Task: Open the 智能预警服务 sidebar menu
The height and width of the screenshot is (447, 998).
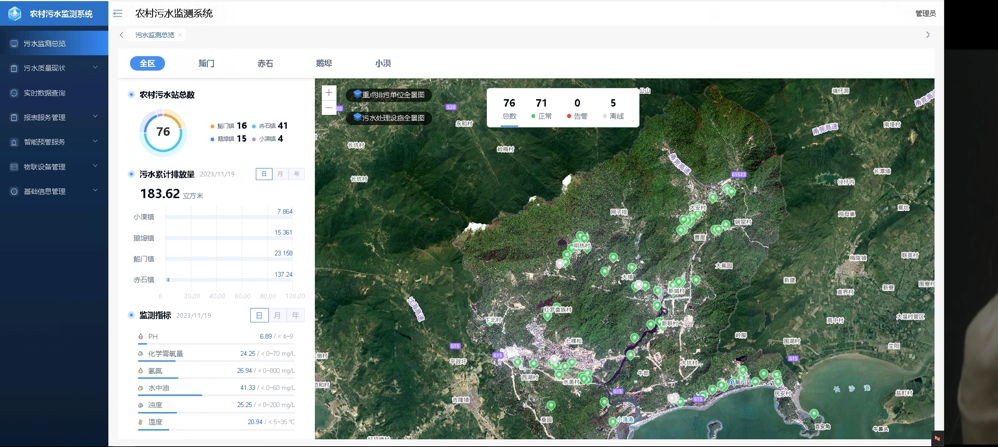Action: coord(54,142)
